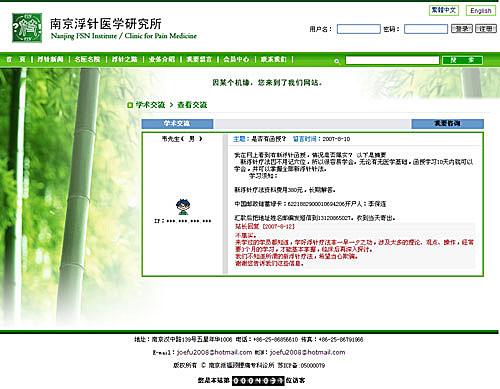
Task: Click the visitor counter digits
Action: coord(258,380)
